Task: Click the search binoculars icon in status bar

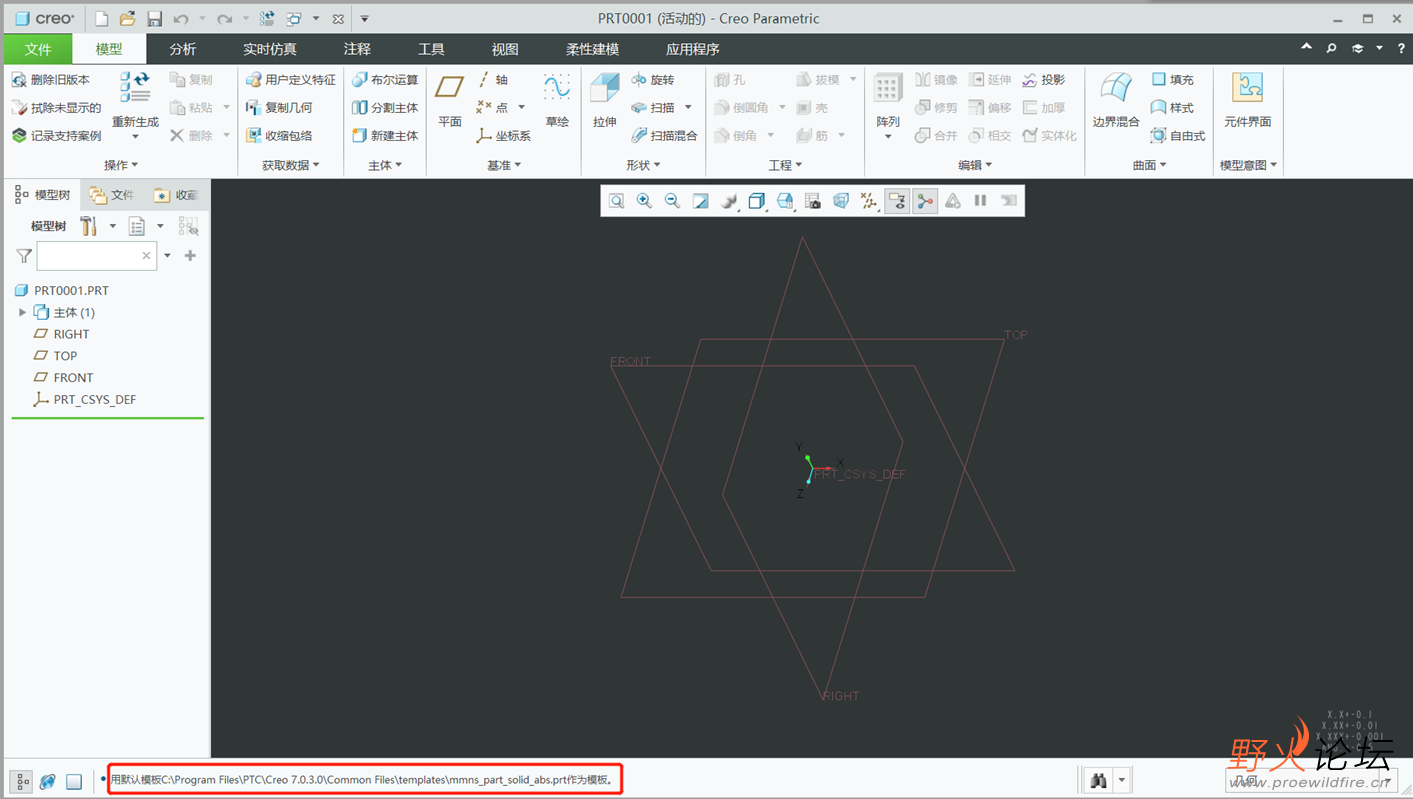Action: click(1099, 780)
